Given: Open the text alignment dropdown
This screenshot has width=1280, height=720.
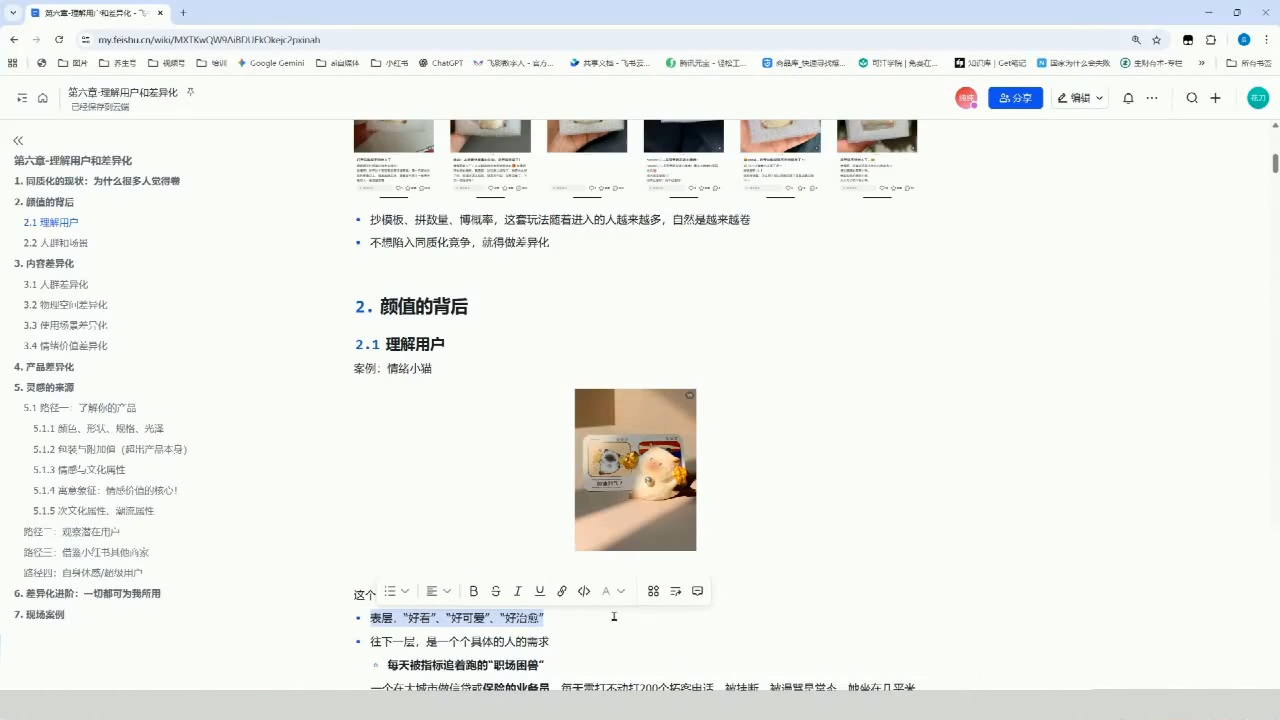Looking at the screenshot, I should coord(438,591).
